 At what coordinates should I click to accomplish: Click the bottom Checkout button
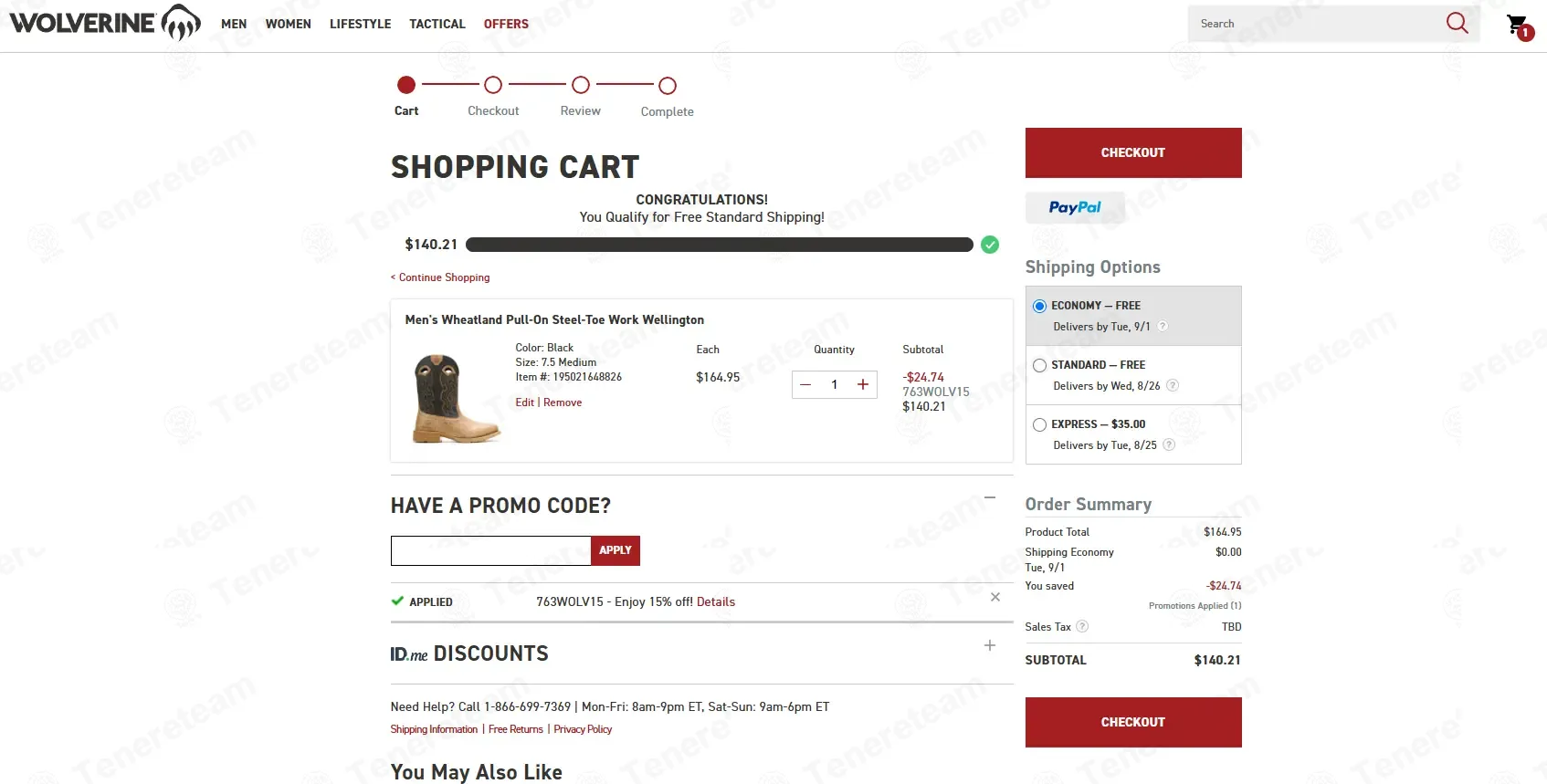coord(1133,722)
